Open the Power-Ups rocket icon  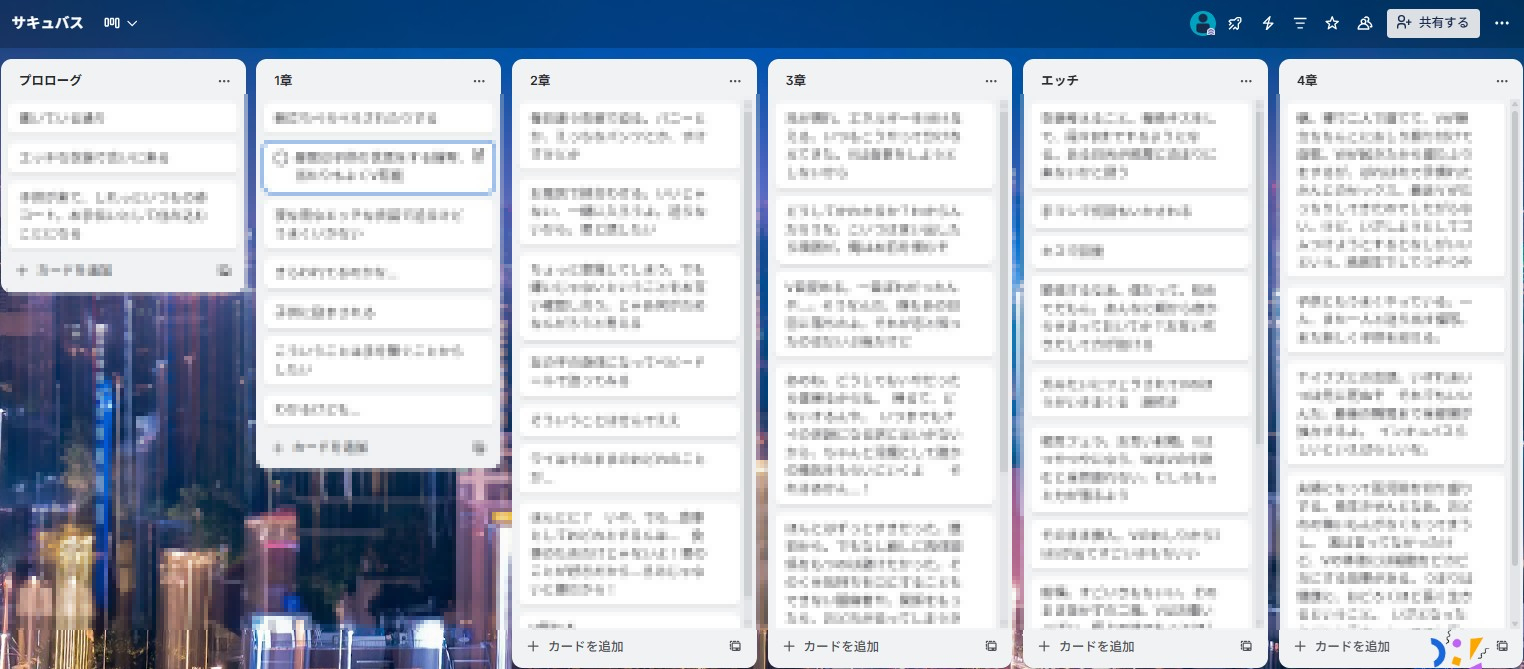(1235, 23)
